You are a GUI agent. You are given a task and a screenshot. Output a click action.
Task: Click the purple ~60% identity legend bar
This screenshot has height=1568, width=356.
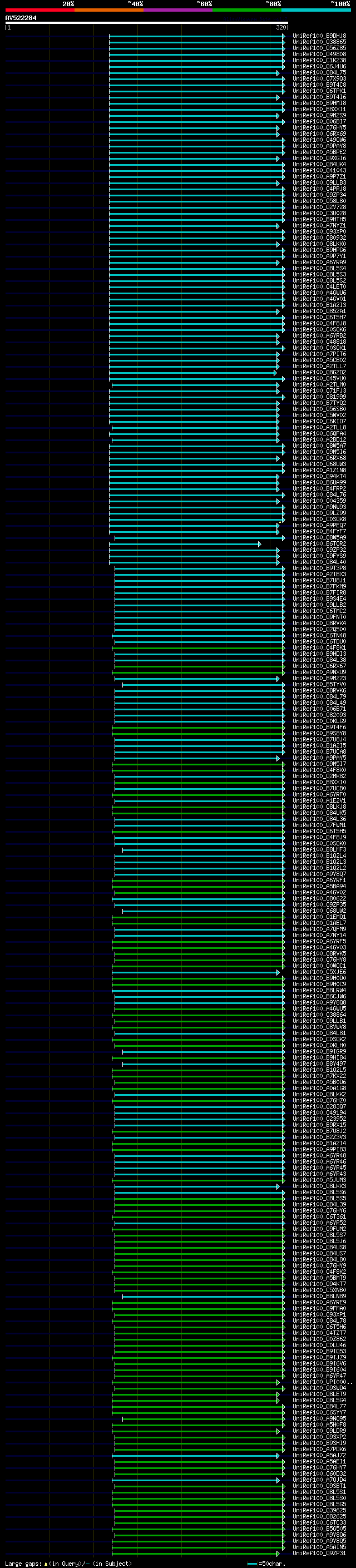(179, 10)
